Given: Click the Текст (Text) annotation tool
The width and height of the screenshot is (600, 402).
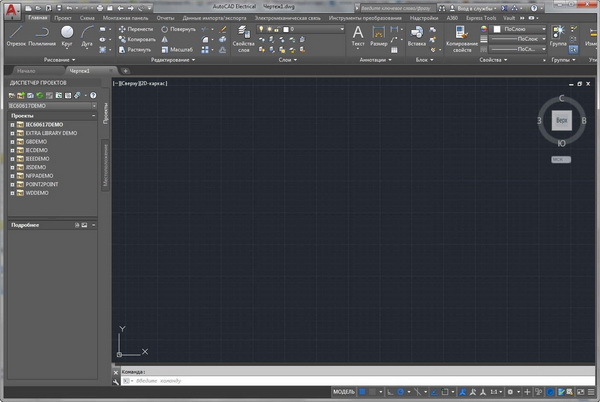Looking at the screenshot, I should click(x=358, y=35).
